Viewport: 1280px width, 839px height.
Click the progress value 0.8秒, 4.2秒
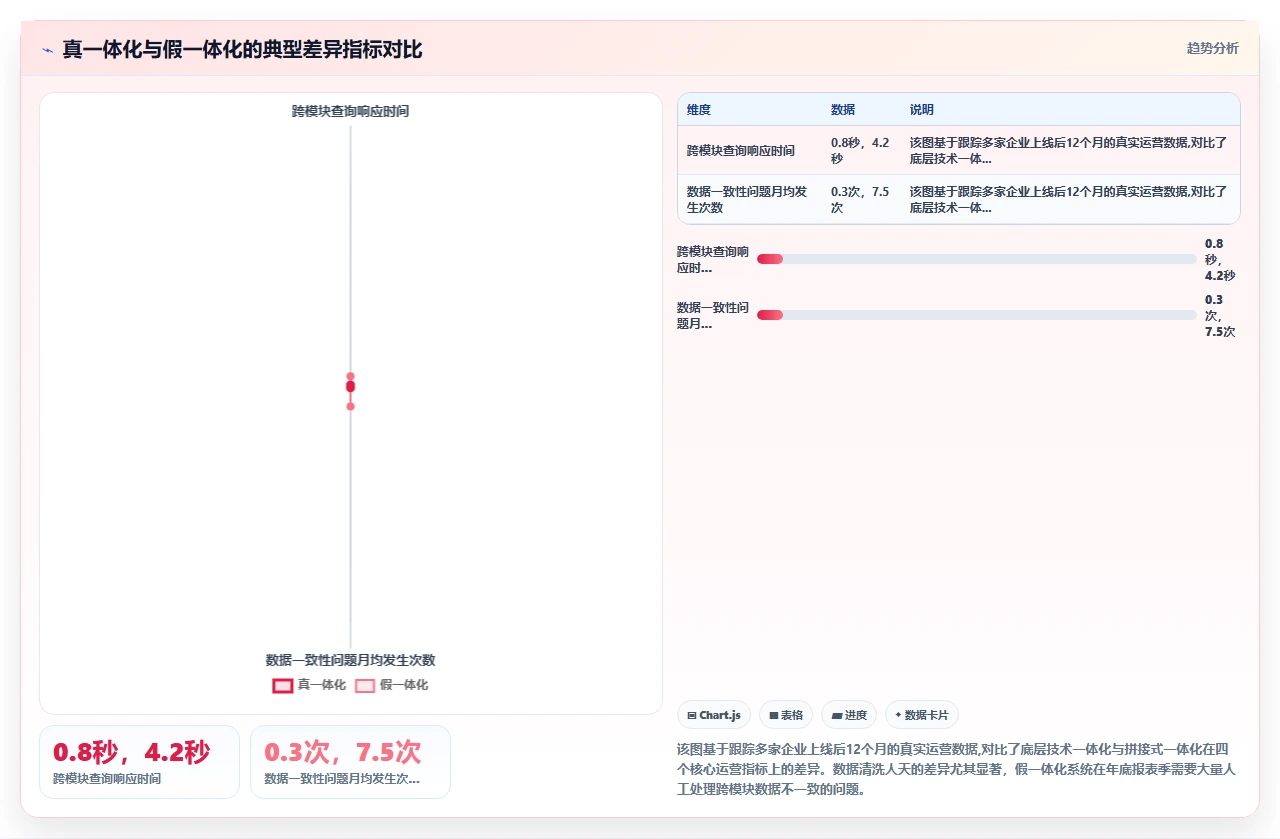(1220, 259)
